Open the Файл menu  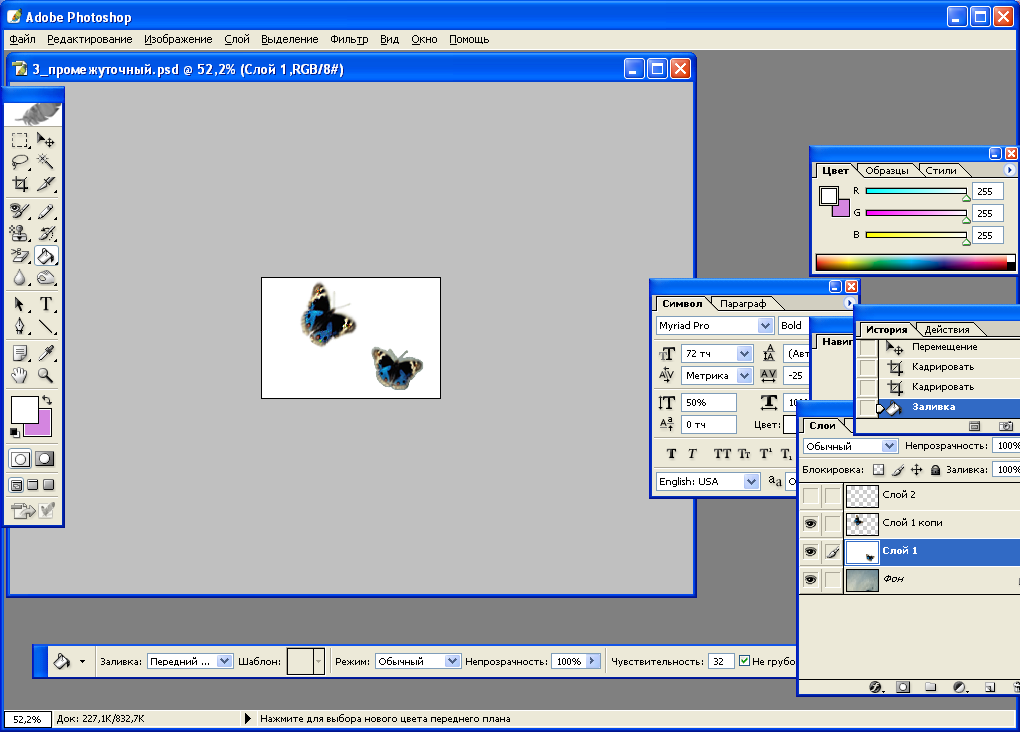[x=22, y=39]
